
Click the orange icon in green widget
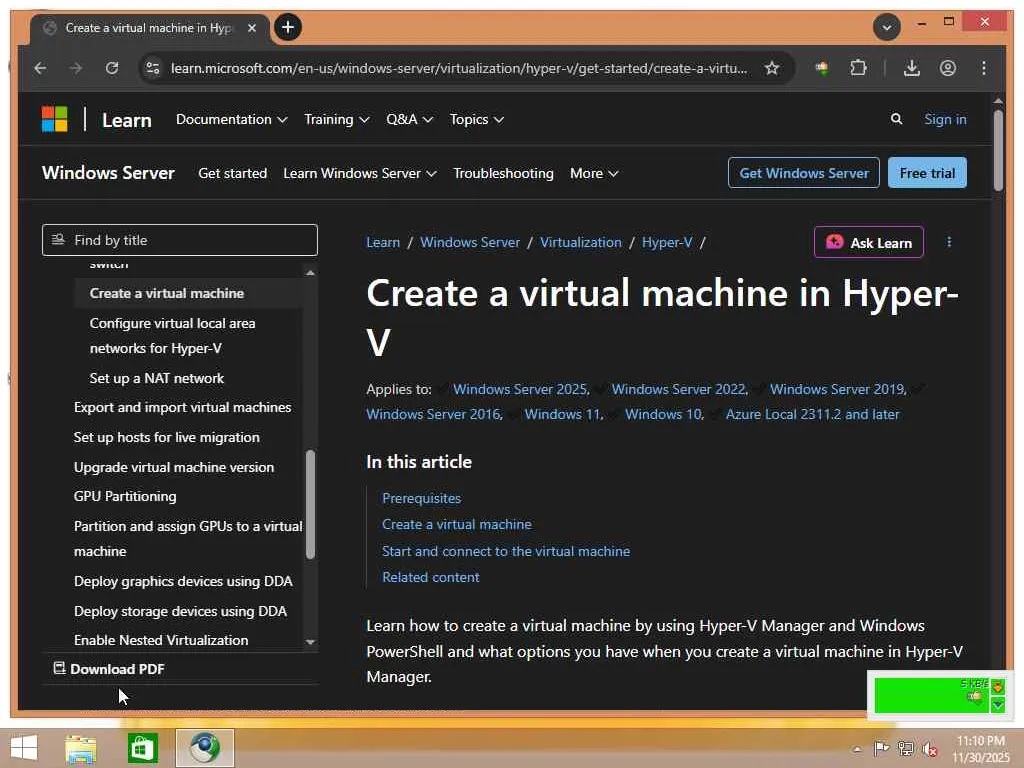coord(997,686)
